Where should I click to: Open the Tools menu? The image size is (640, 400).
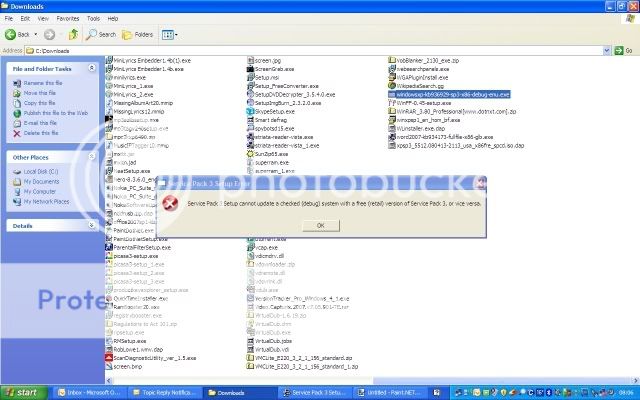(x=94, y=18)
